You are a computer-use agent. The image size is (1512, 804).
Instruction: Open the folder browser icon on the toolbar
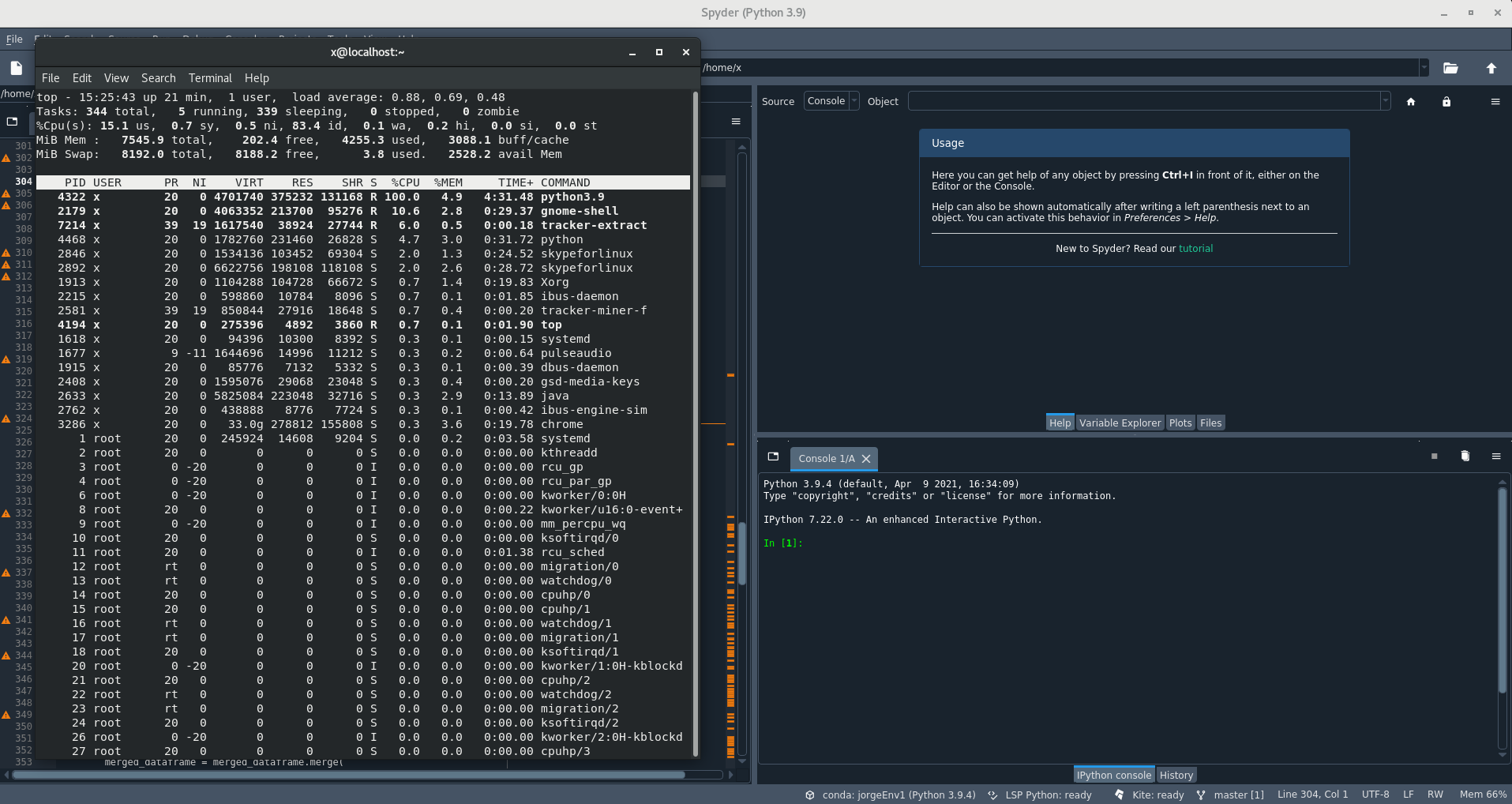coord(1450,69)
